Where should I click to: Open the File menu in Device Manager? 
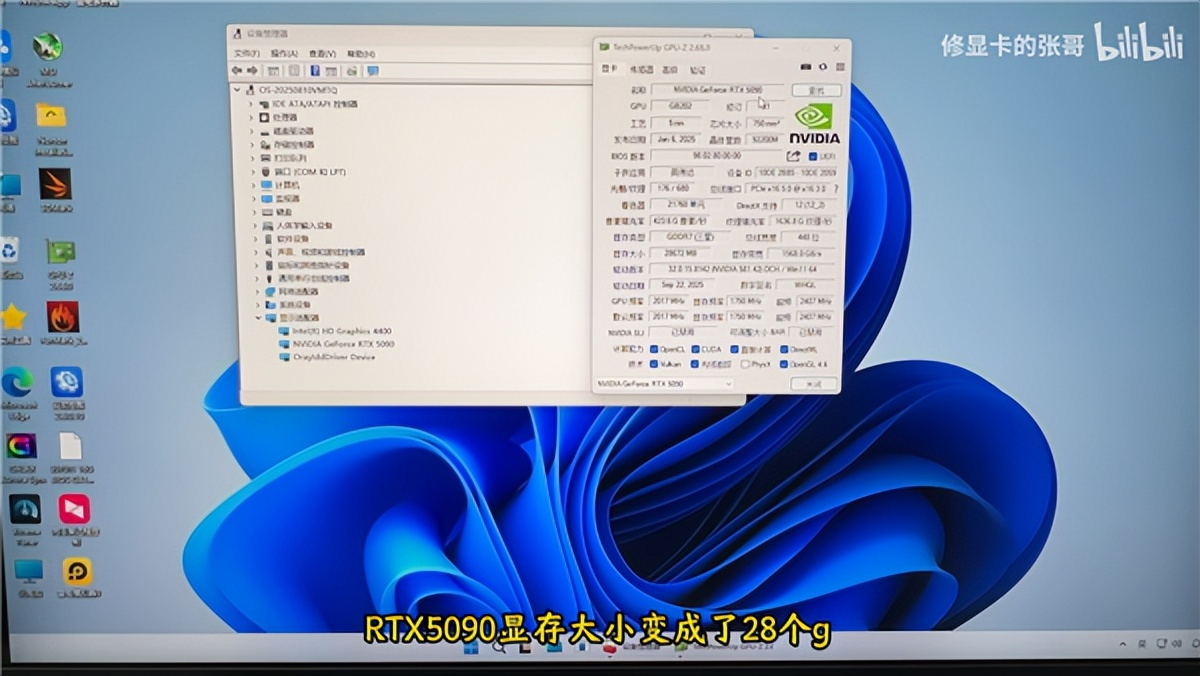(246, 53)
